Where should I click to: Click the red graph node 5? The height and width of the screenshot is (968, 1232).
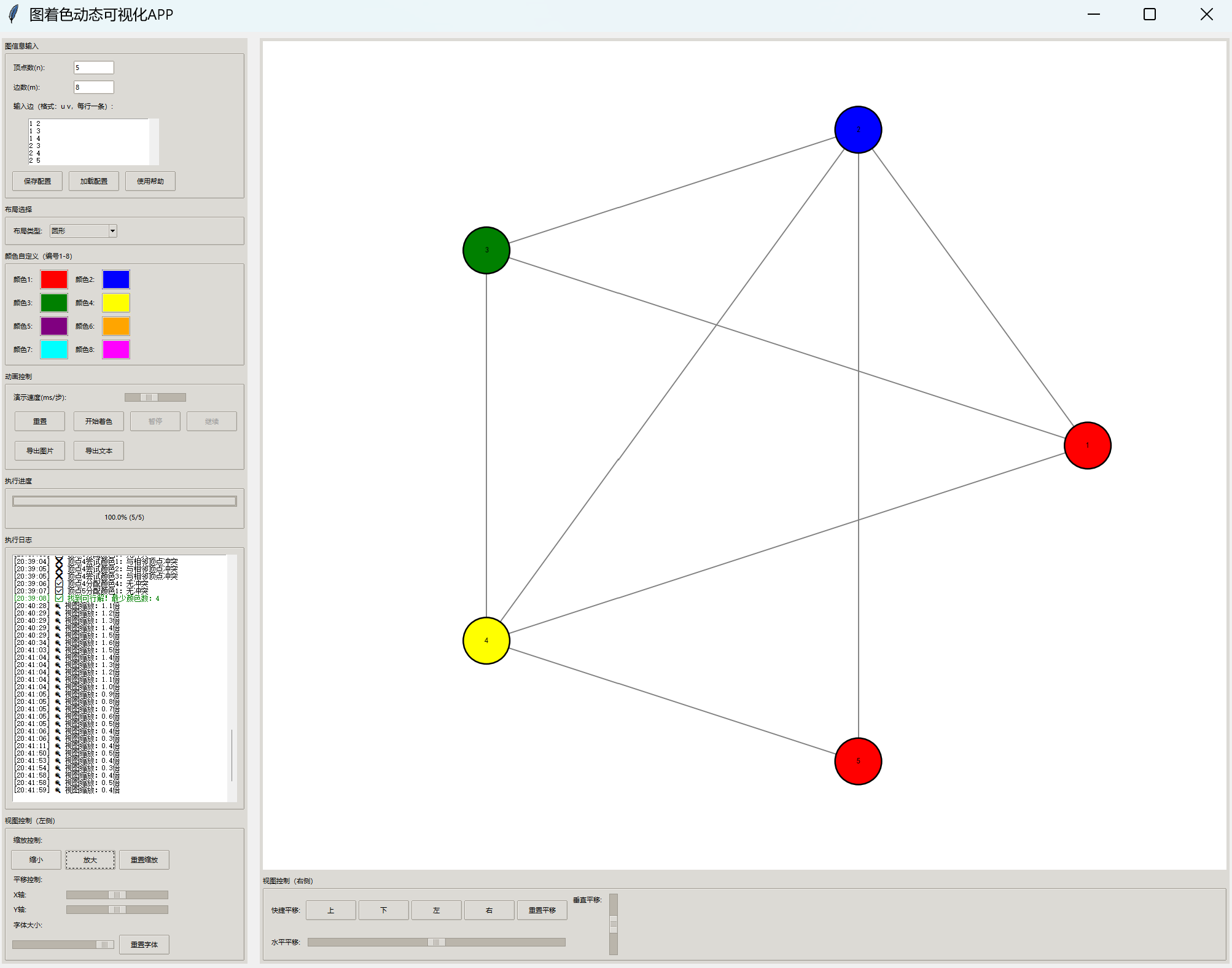coord(858,761)
